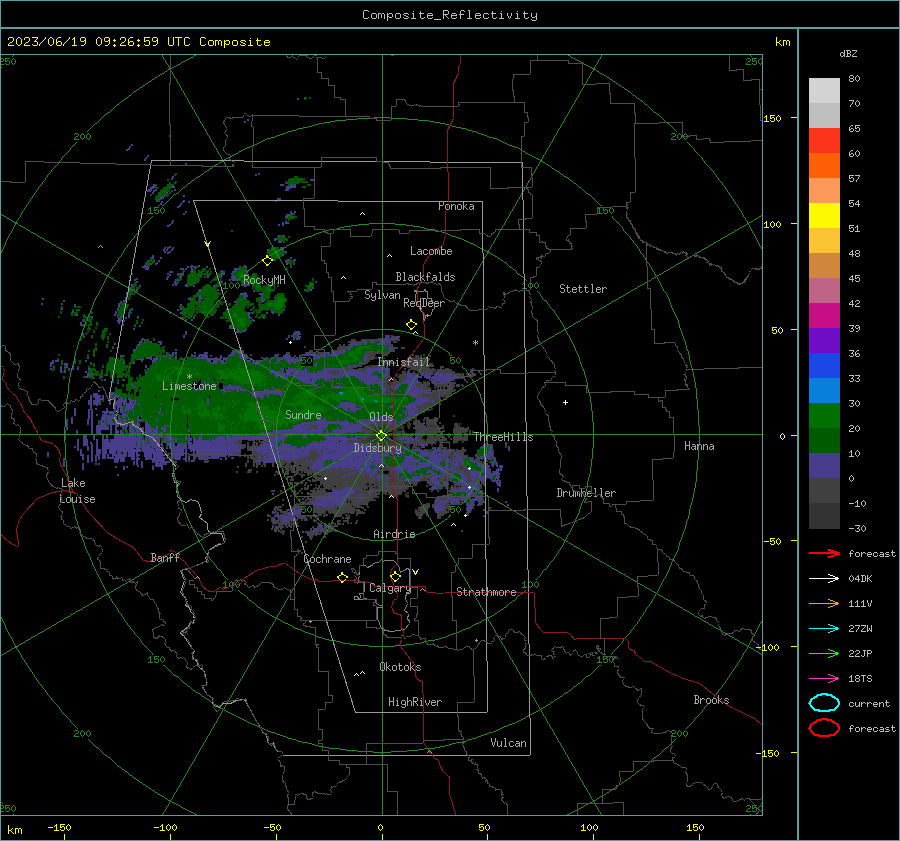Click the yellow diamond marker above Calgary

coord(395,576)
